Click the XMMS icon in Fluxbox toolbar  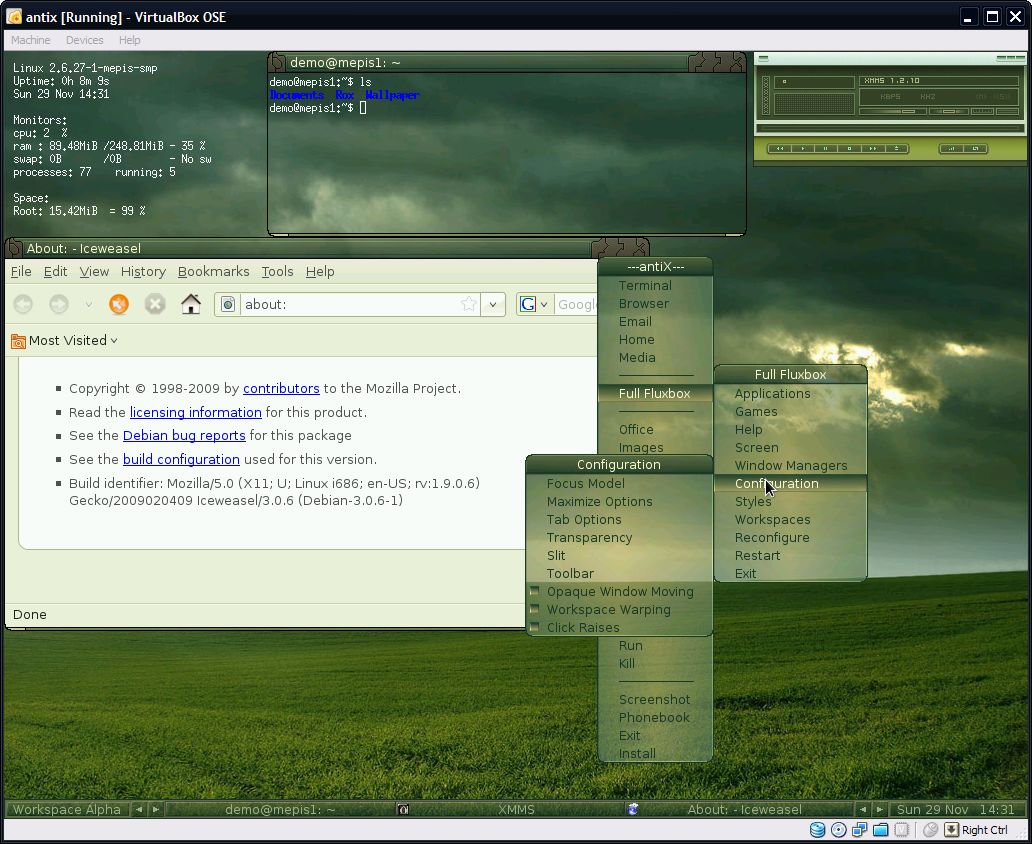point(403,810)
